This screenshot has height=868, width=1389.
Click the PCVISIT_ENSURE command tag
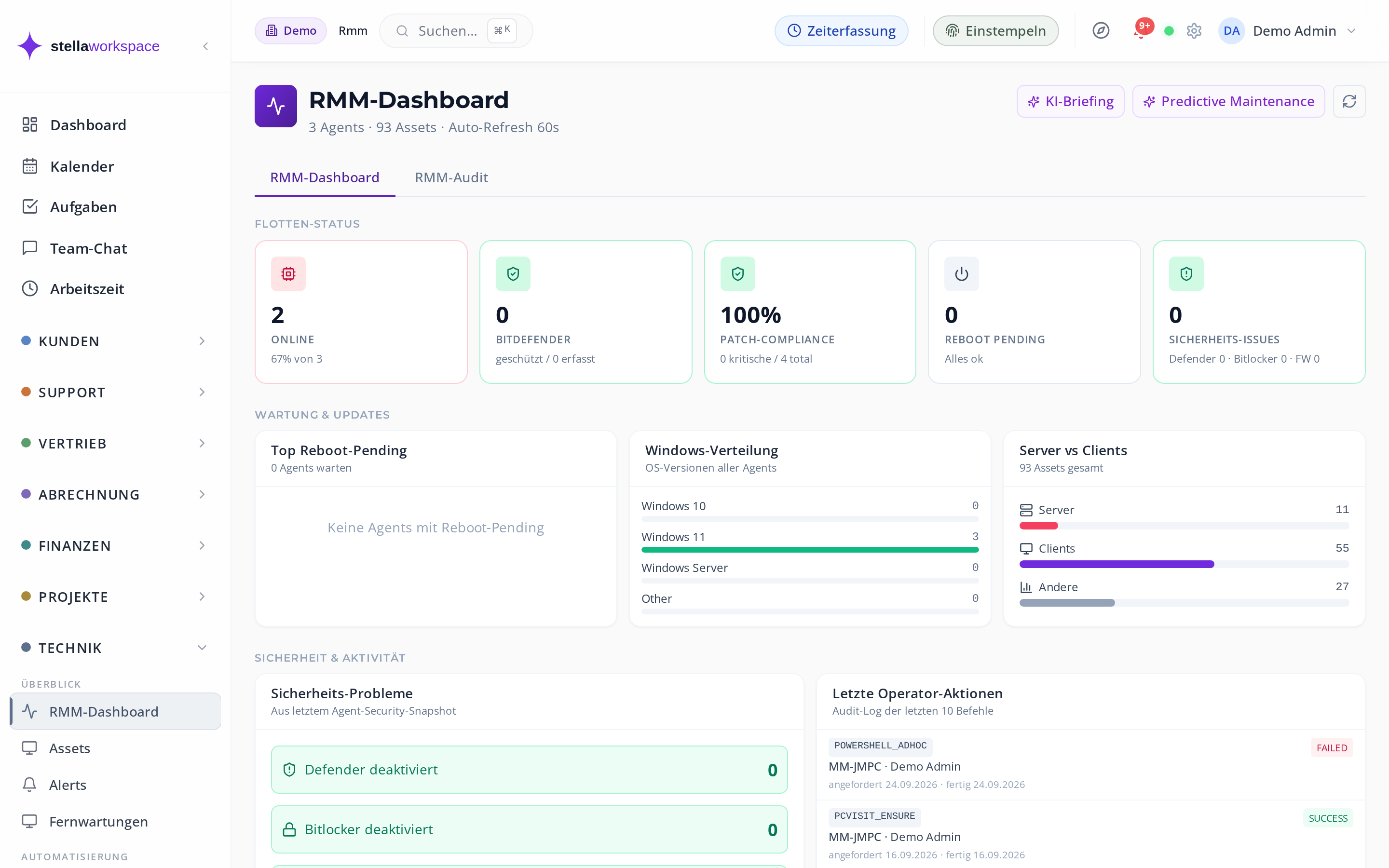pyautogui.click(x=874, y=816)
